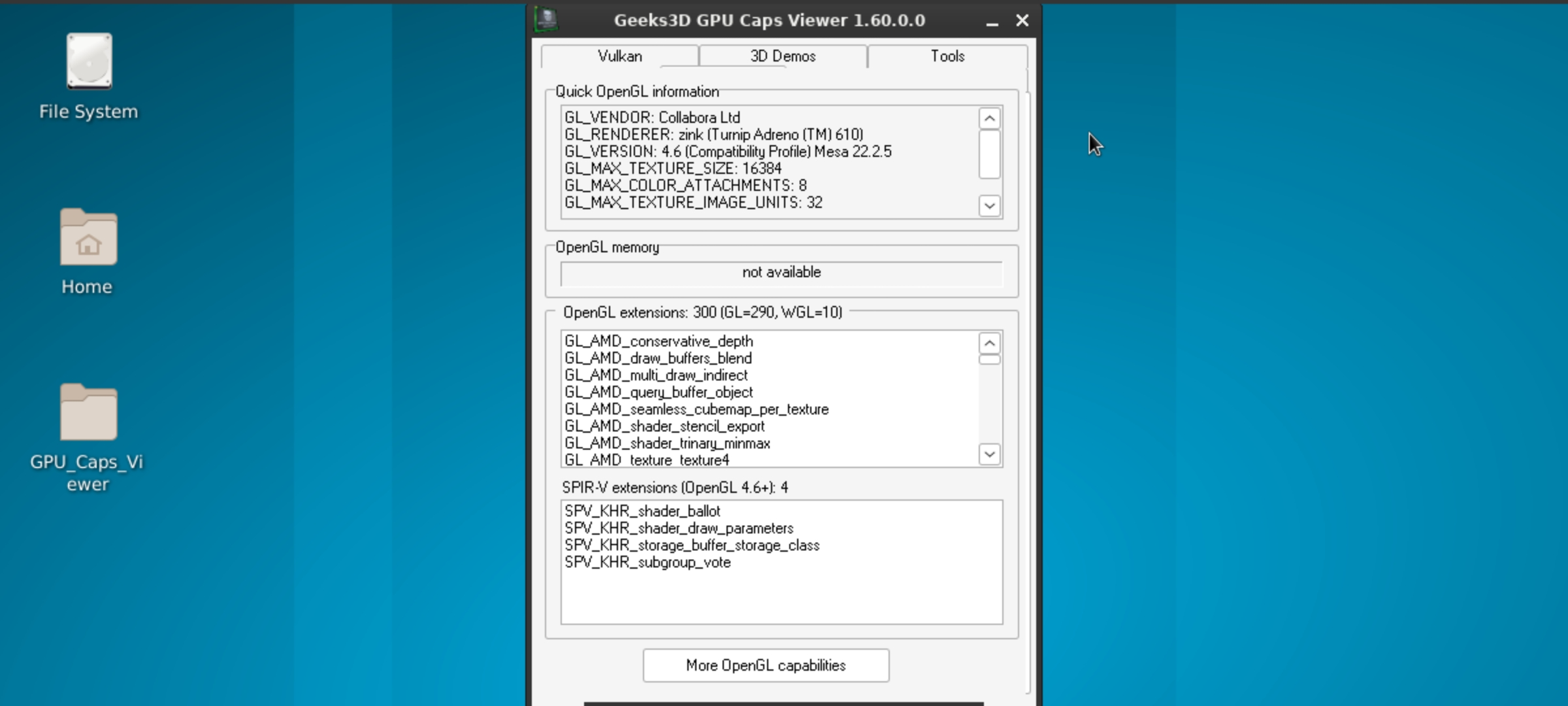Open the Home folder on the desktop
1568x706 pixels.
(x=87, y=252)
